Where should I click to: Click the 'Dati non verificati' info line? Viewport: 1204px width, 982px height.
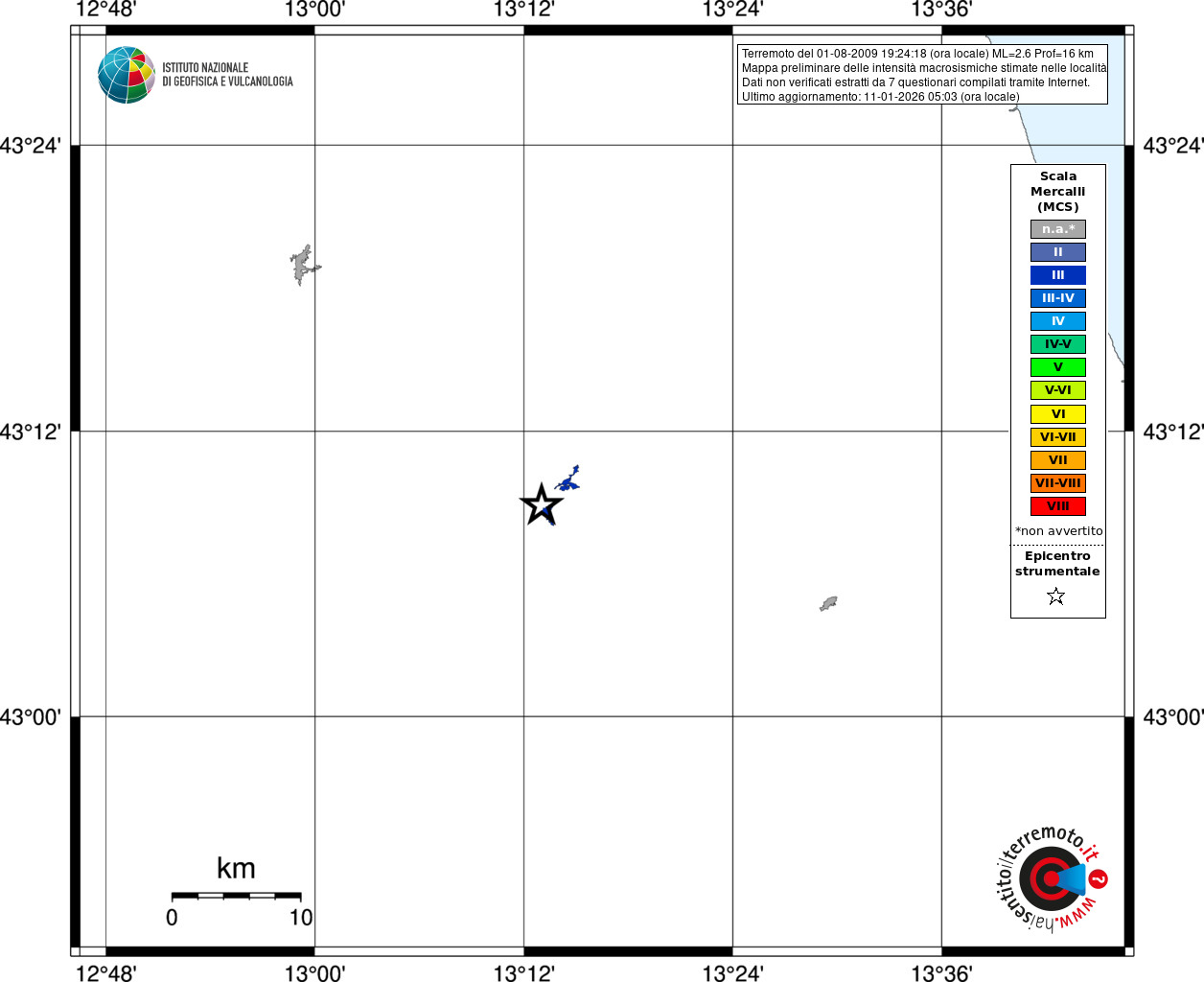coord(915,82)
